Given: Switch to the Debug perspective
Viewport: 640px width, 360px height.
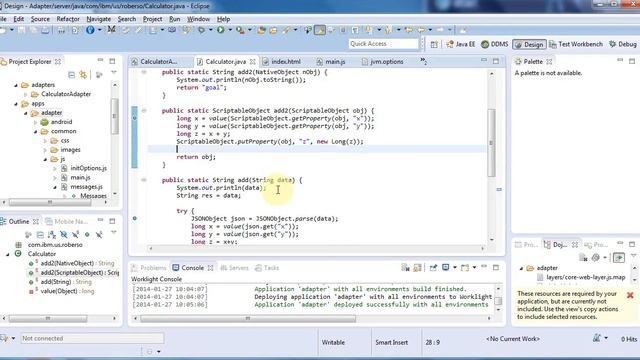Looking at the screenshot, I should tap(623, 44).
